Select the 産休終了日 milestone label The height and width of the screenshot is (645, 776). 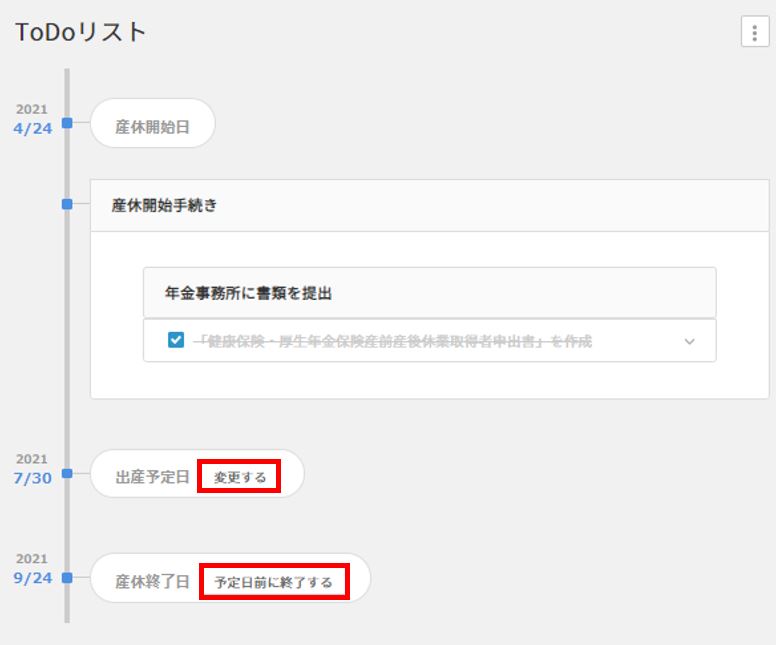click(152, 581)
